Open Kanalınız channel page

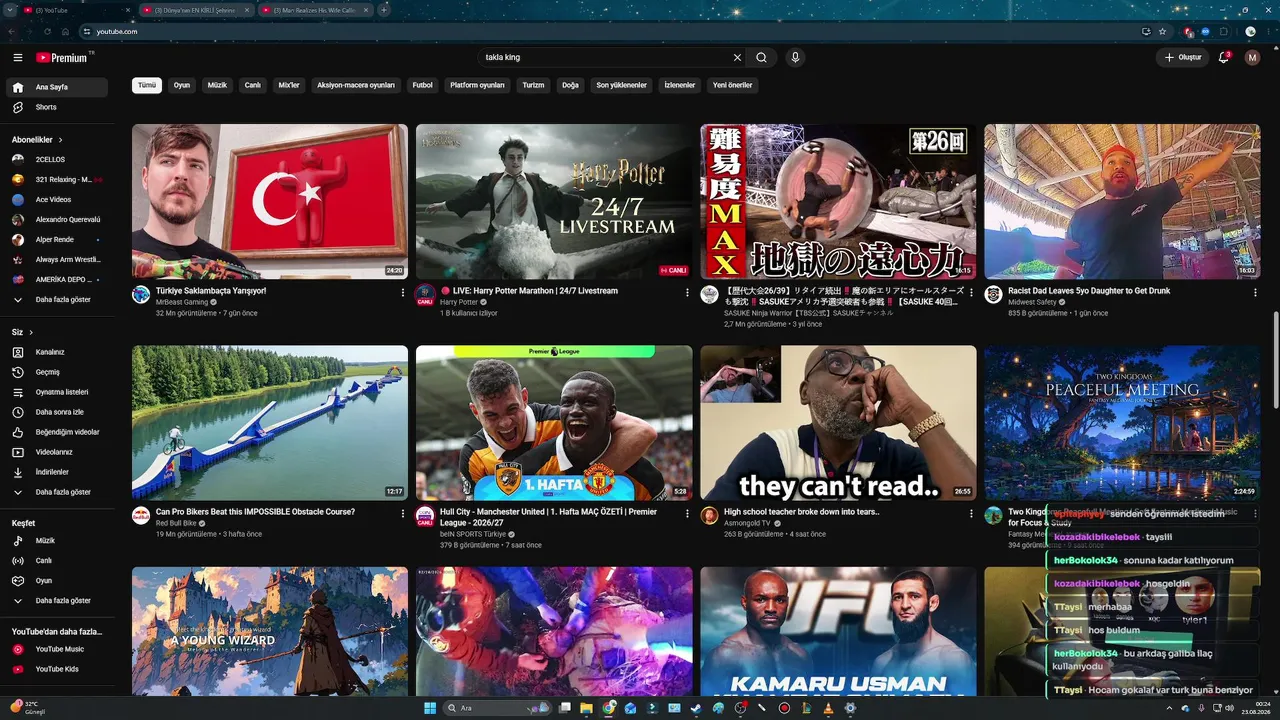pos(58,352)
